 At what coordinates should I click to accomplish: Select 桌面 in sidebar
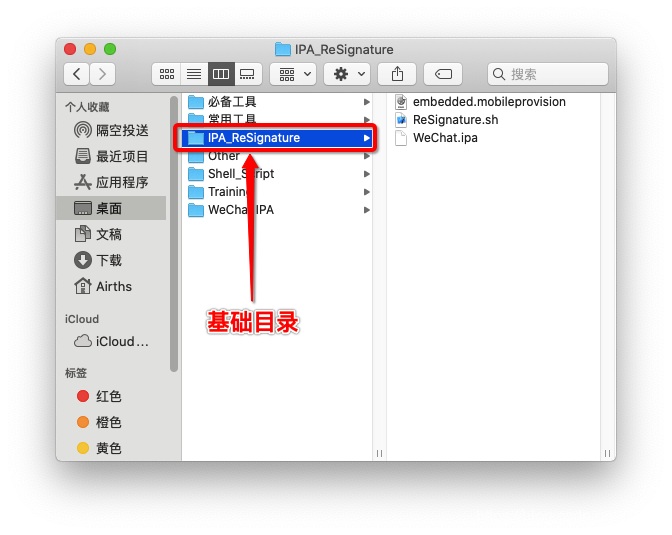click(x=112, y=208)
